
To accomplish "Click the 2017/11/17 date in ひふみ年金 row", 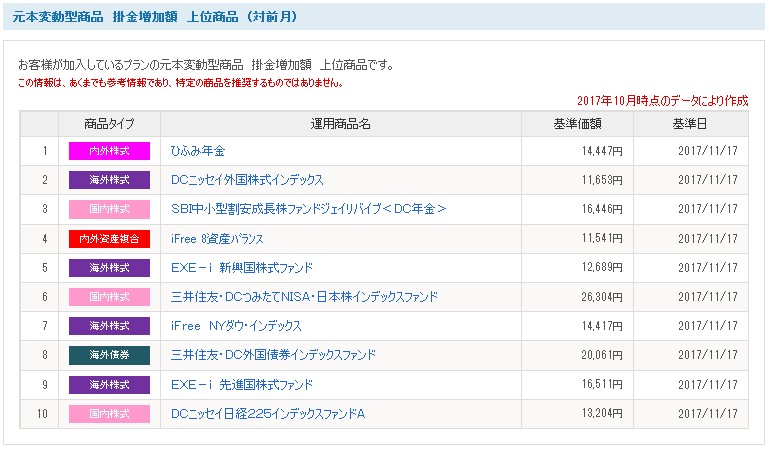I will [x=708, y=151].
